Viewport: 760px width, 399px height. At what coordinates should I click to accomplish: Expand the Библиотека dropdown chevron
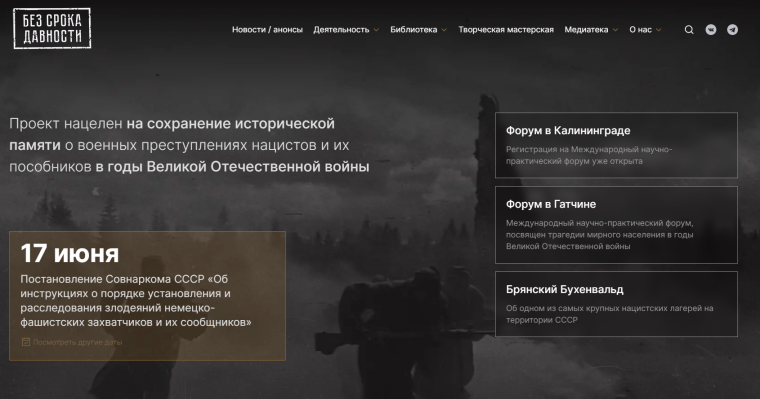tap(444, 30)
